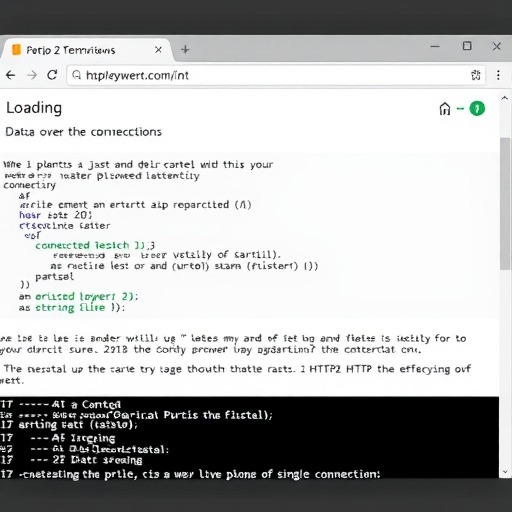Click the Loading page heading

[x=34, y=108]
